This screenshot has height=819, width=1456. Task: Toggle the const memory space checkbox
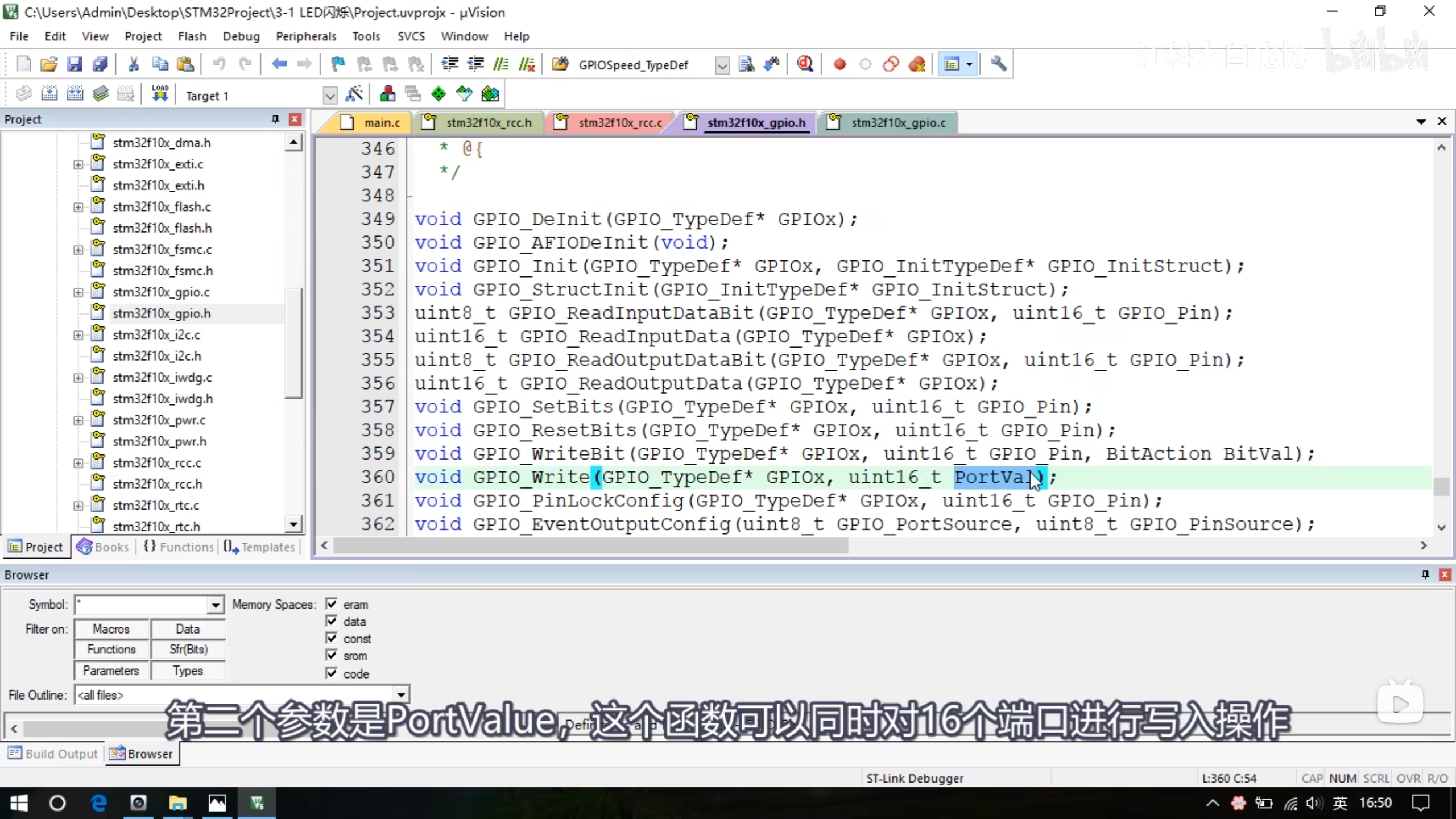tap(332, 638)
